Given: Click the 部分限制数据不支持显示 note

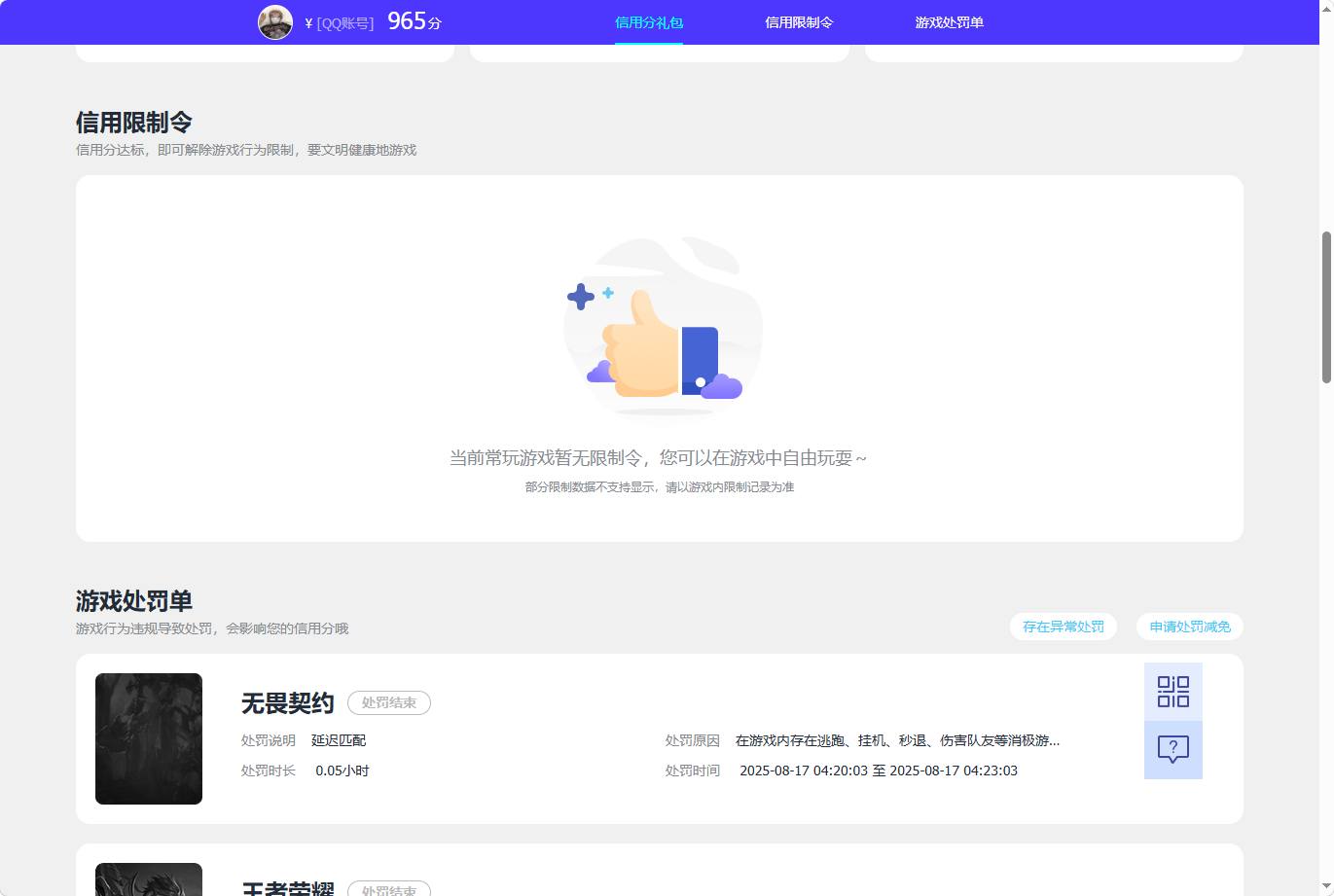Looking at the screenshot, I should coord(660,486).
